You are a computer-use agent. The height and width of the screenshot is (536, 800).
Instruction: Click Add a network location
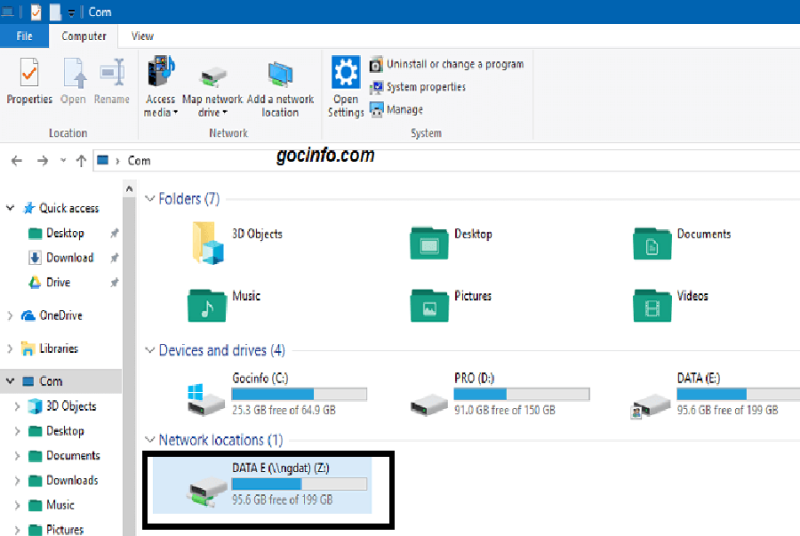(x=280, y=87)
